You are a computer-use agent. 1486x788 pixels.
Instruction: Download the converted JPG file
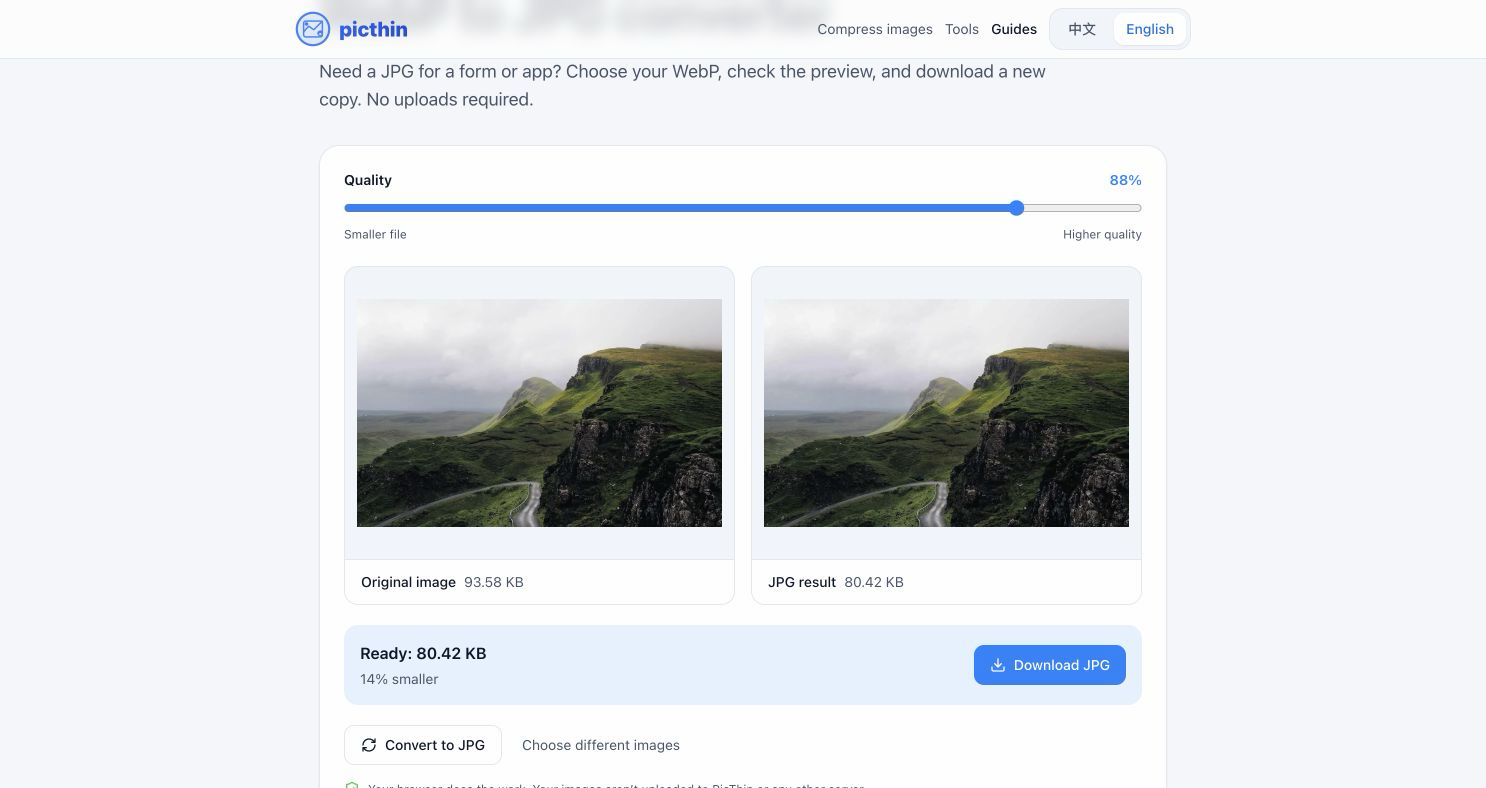1050,665
